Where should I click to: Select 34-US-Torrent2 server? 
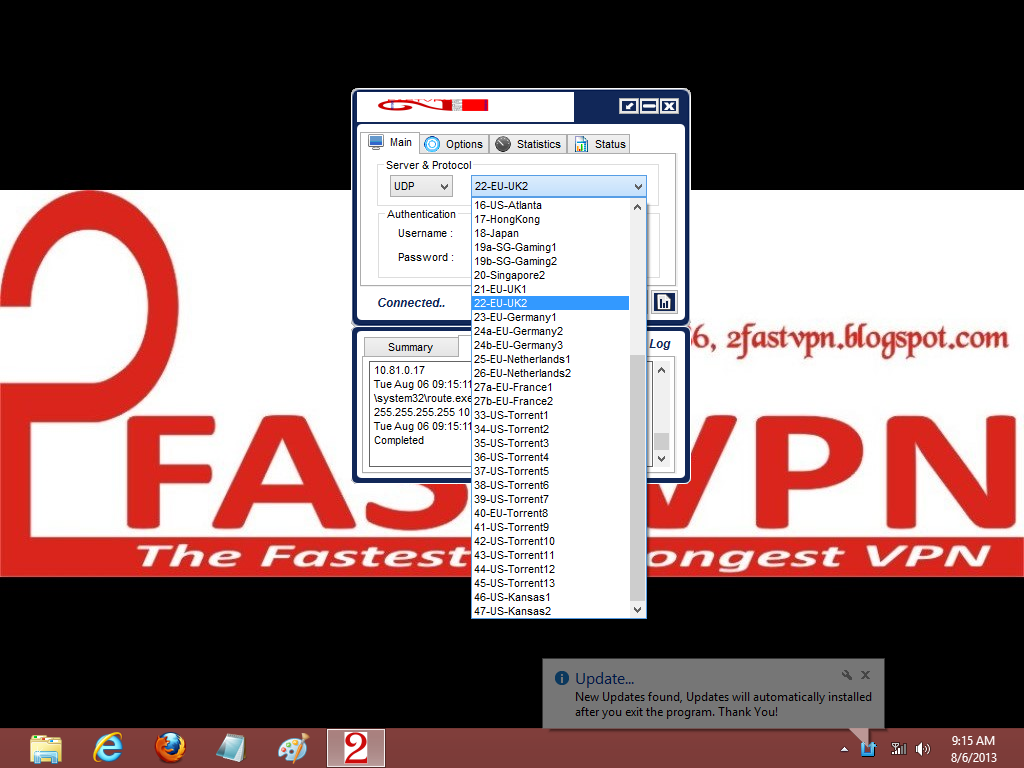[550, 430]
